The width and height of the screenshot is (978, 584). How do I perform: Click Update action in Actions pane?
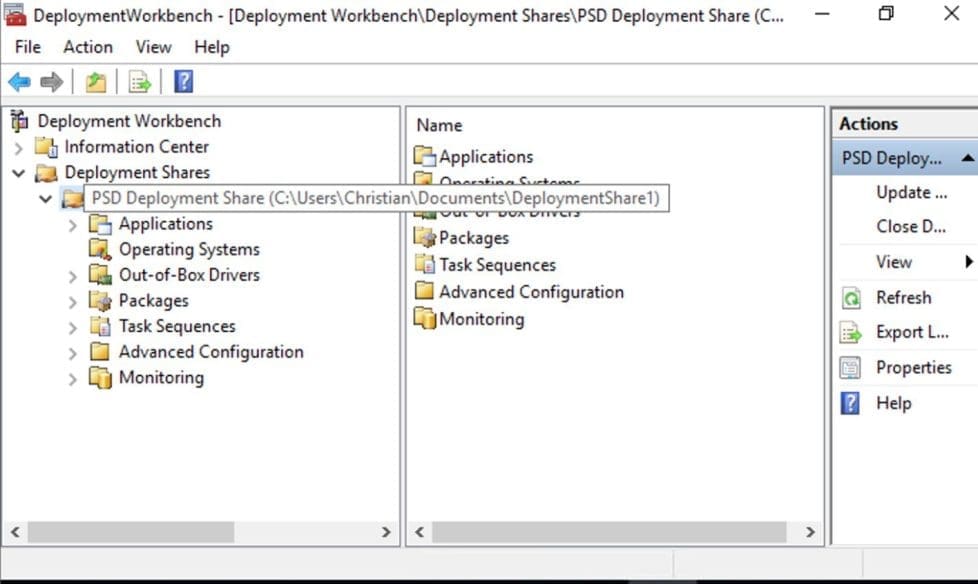[910, 193]
